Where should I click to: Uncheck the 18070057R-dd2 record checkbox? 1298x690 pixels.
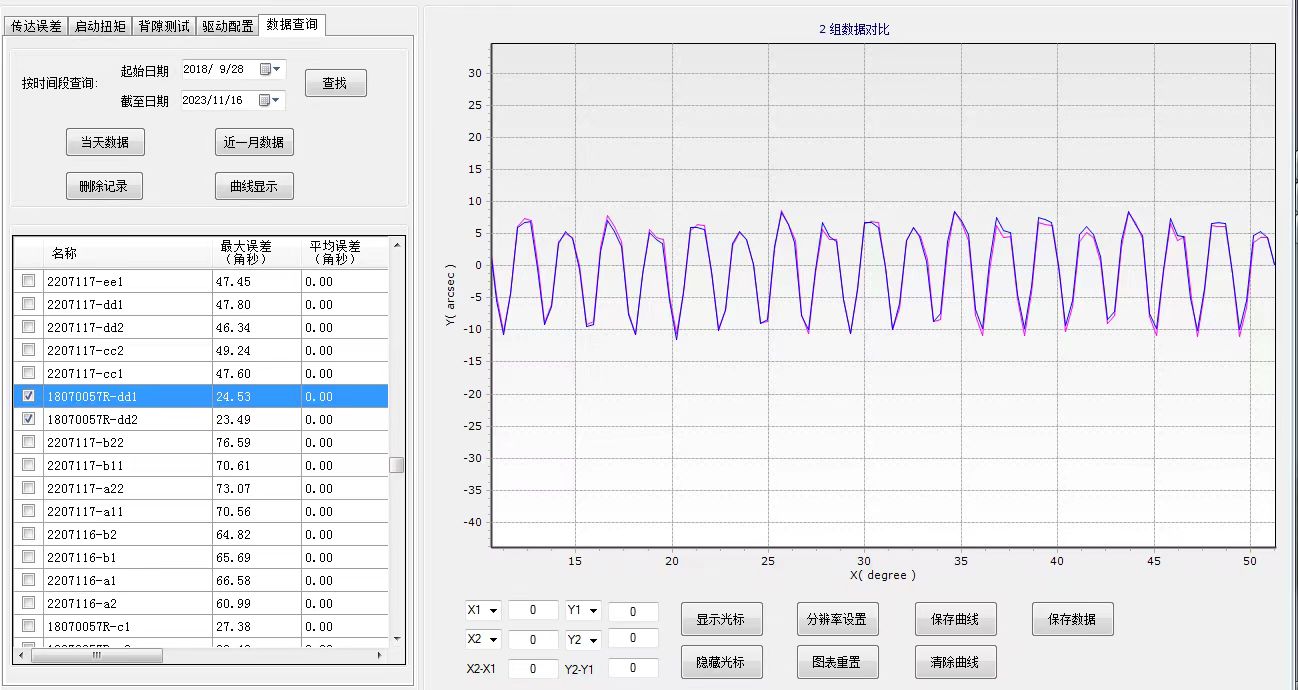tap(28, 419)
